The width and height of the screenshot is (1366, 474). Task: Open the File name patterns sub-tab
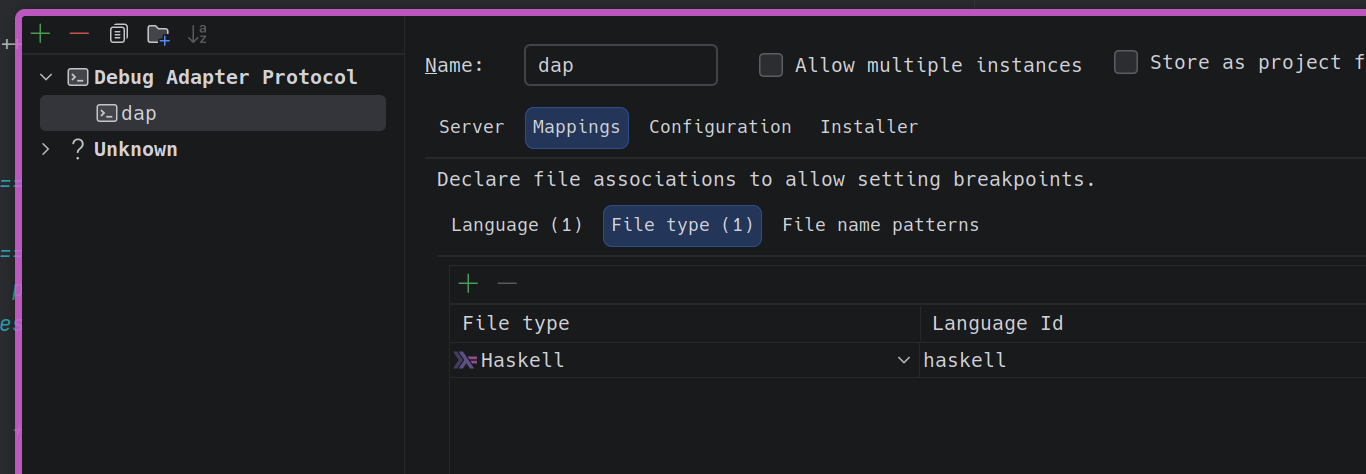(x=881, y=225)
